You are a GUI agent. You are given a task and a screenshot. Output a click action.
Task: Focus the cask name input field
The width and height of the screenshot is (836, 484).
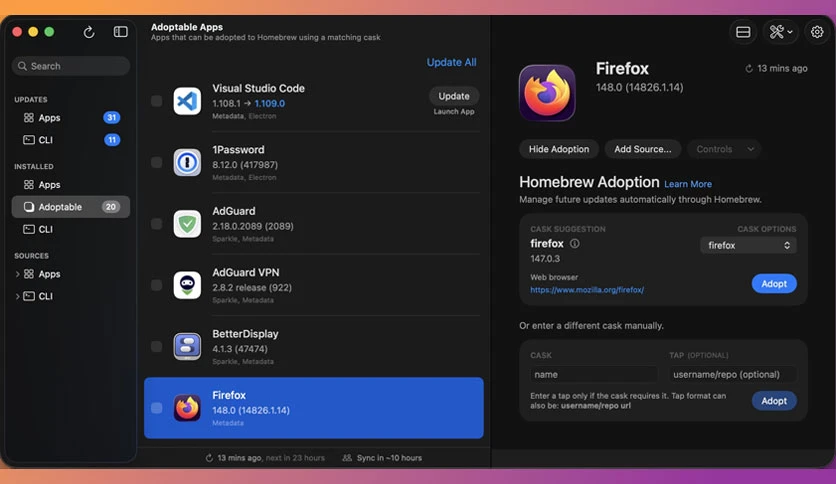pyautogui.click(x=593, y=374)
